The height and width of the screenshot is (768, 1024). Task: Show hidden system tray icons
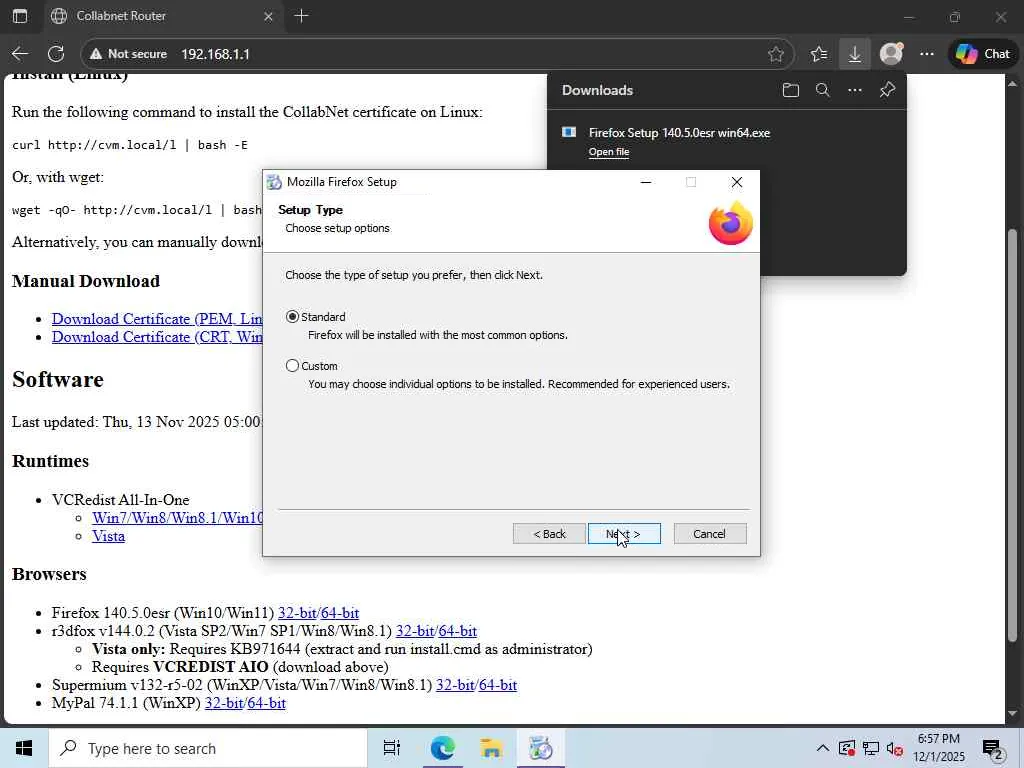[x=823, y=748]
